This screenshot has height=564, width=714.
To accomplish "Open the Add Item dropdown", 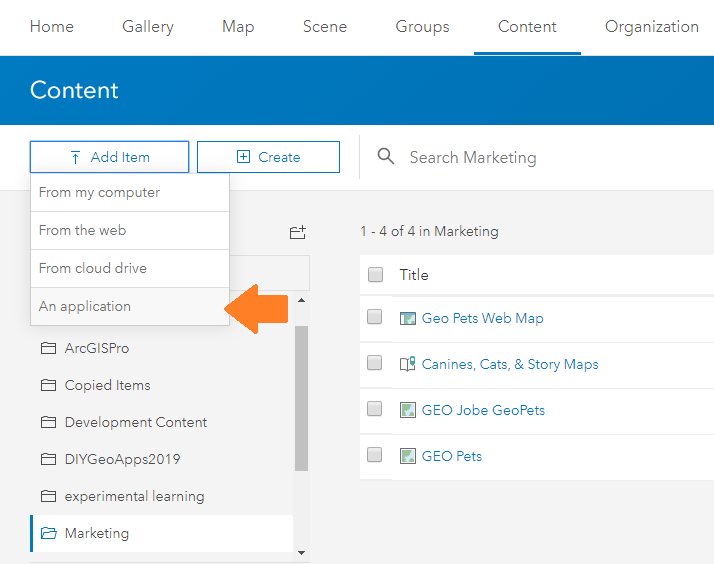I will pyautogui.click(x=109, y=157).
